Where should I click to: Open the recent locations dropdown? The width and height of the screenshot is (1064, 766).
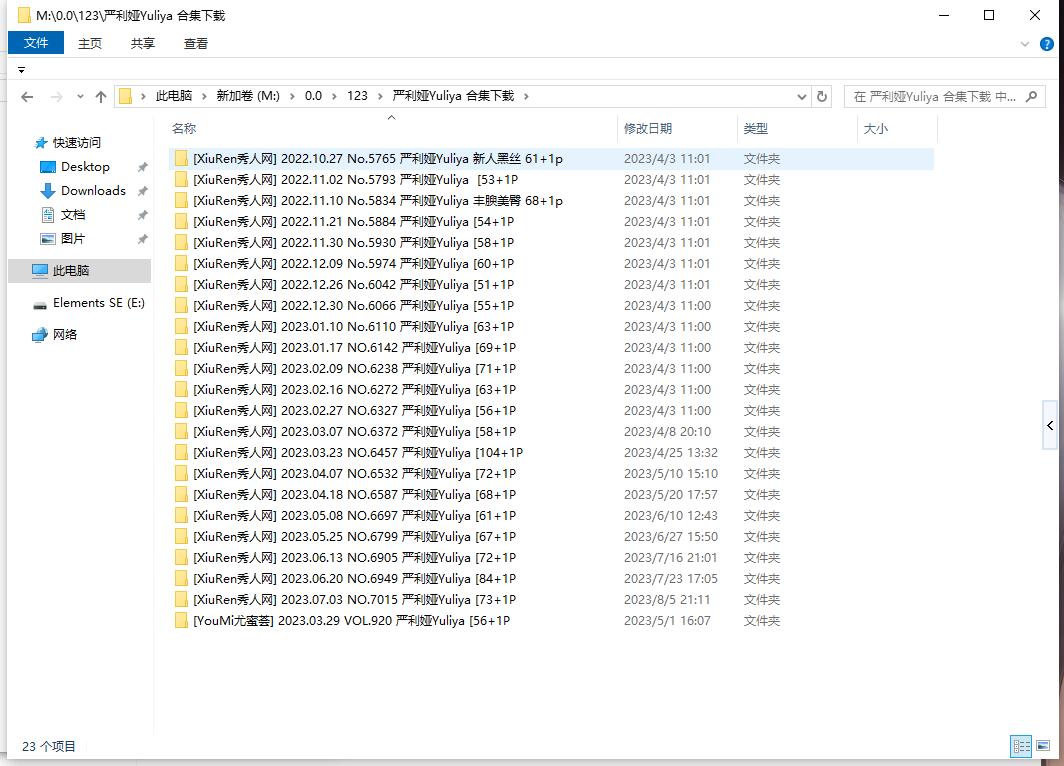[80, 97]
